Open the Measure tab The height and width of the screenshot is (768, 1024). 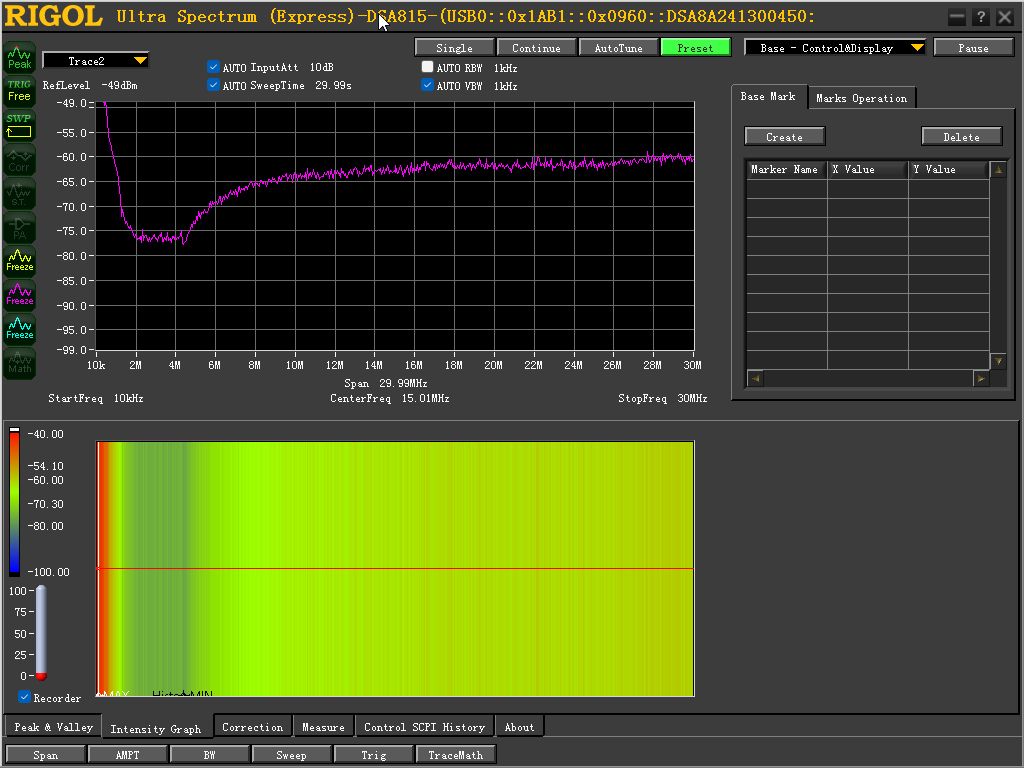click(x=323, y=727)
